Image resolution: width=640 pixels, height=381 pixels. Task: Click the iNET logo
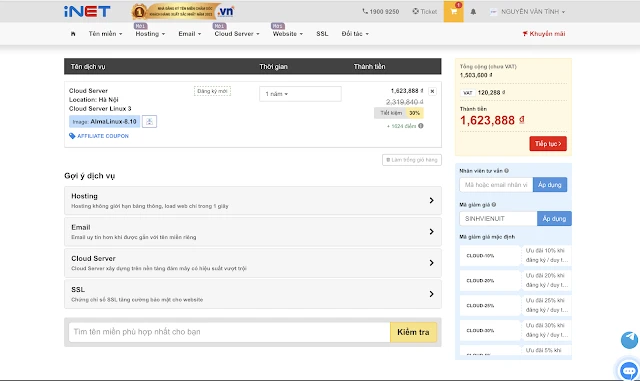pos(87,11)
